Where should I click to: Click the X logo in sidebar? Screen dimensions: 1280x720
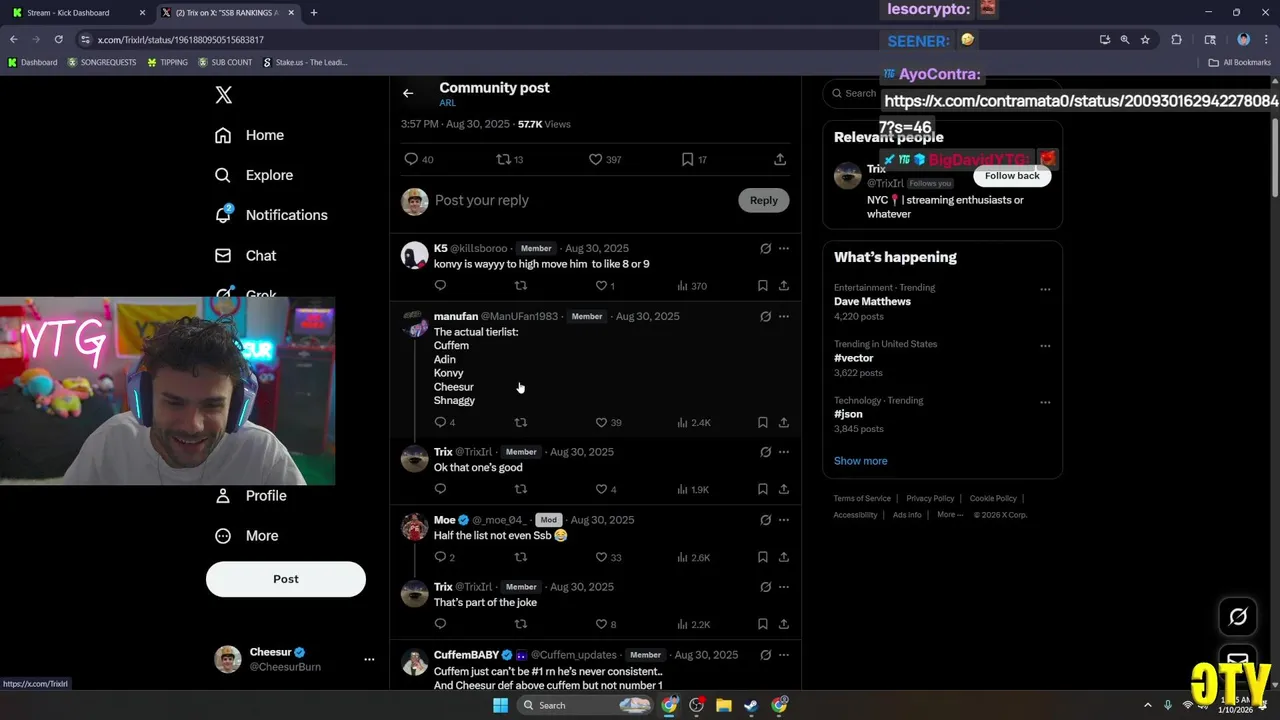point(224,95)
